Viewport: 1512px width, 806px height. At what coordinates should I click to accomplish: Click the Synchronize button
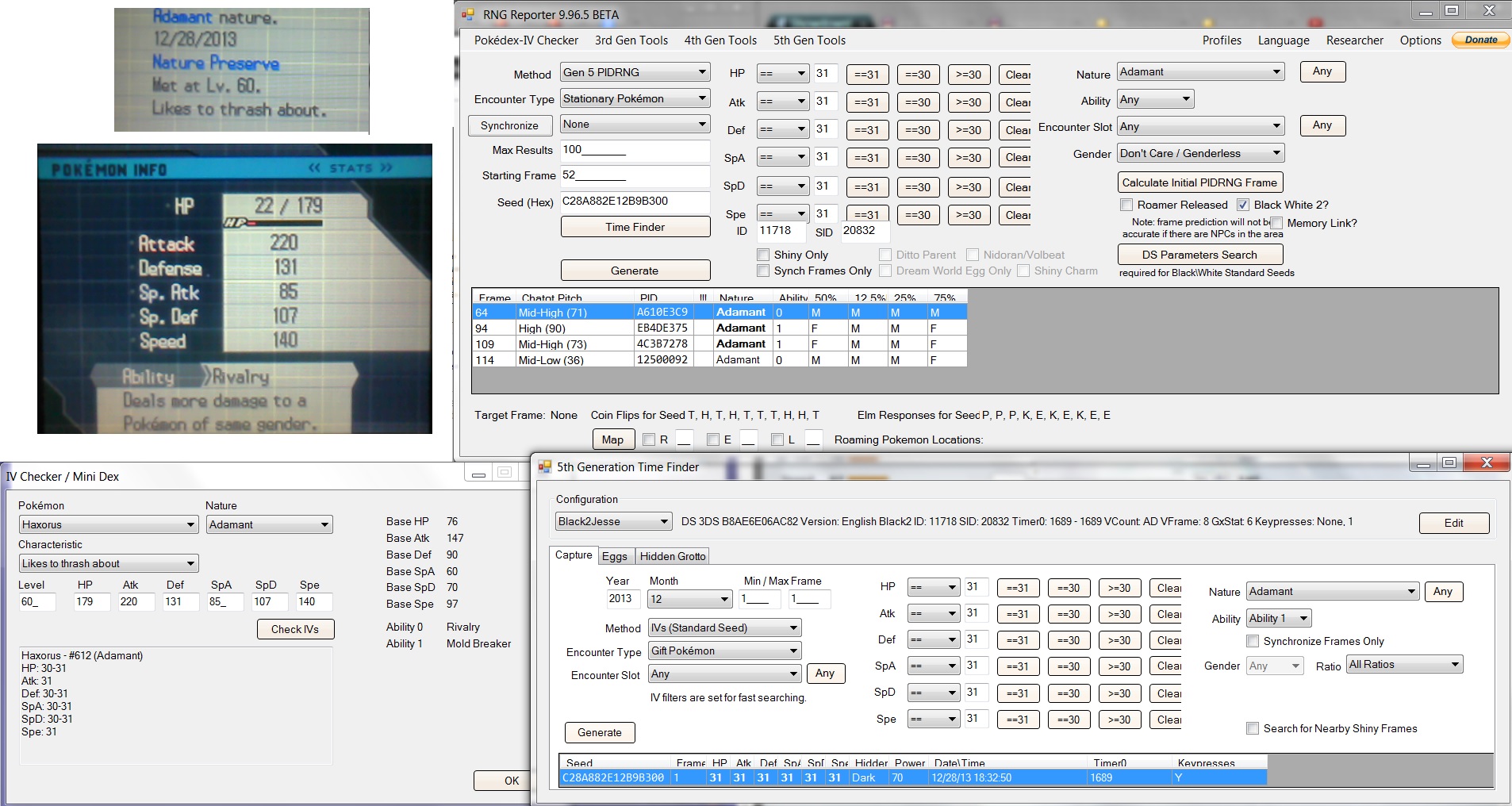click(509, 125)
